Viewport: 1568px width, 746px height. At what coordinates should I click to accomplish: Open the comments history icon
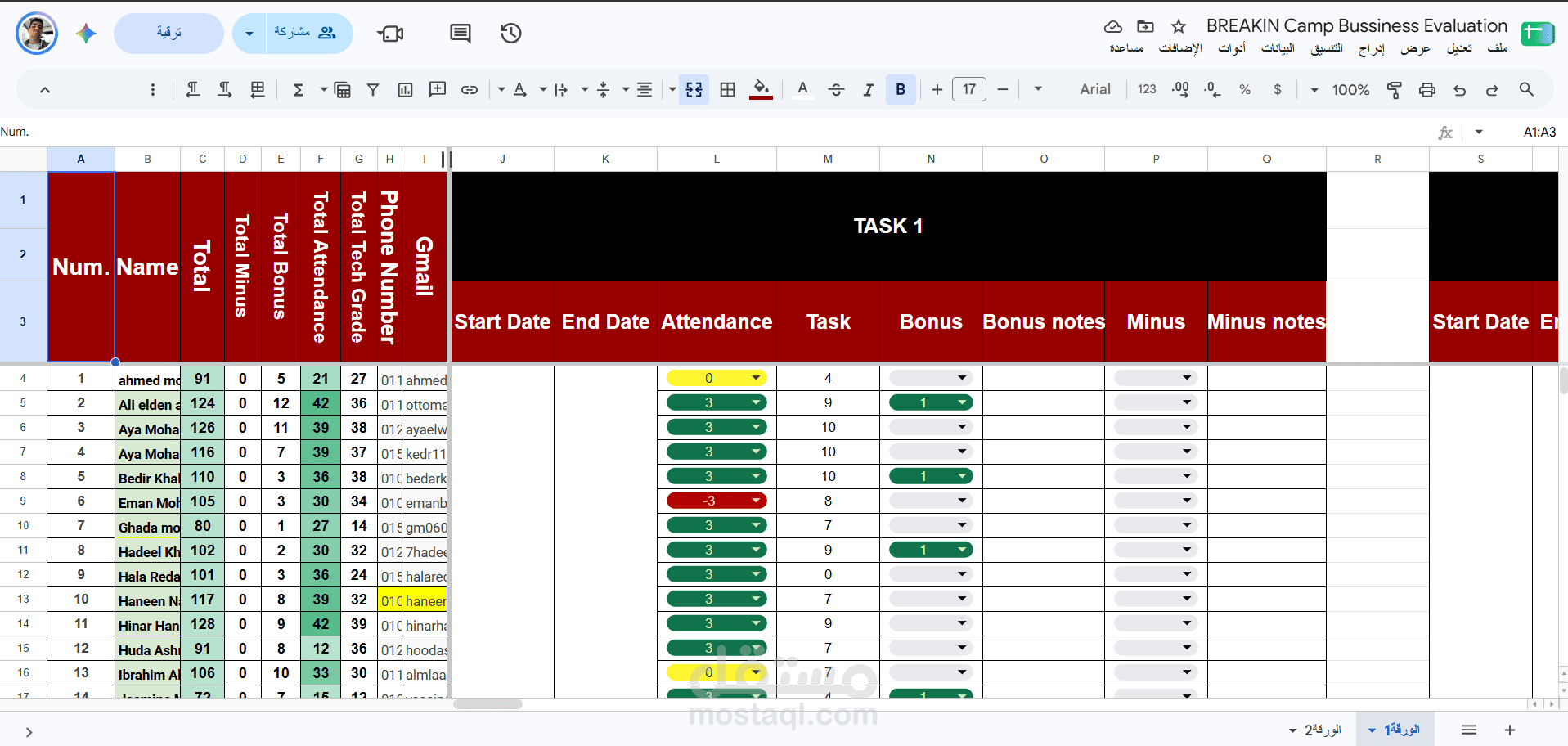[461, 34]
